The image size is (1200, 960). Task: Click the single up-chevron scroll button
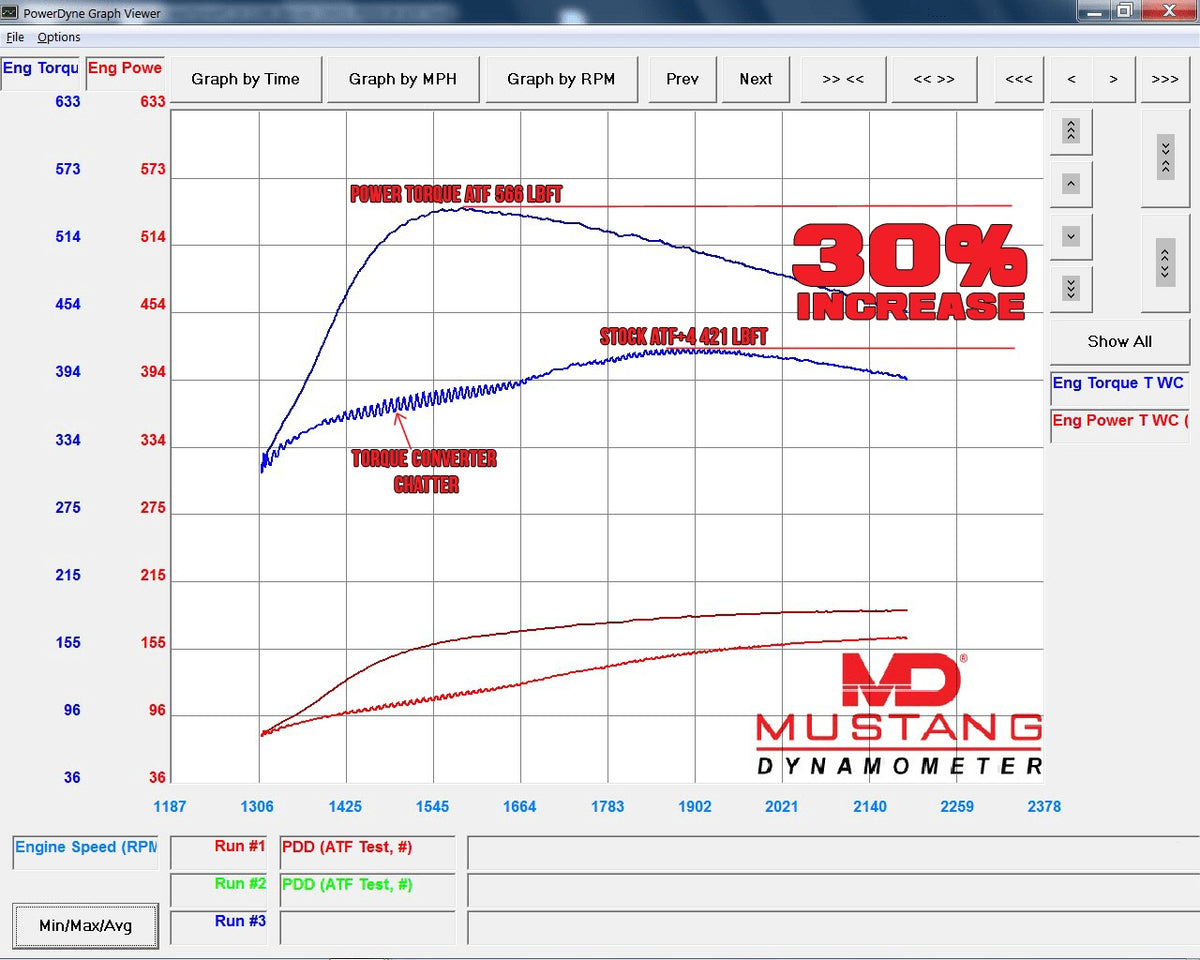click(x=1071, y=184)
